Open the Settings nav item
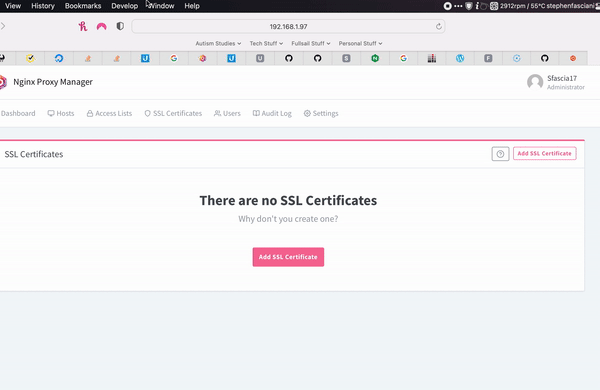 pos(321,113)
